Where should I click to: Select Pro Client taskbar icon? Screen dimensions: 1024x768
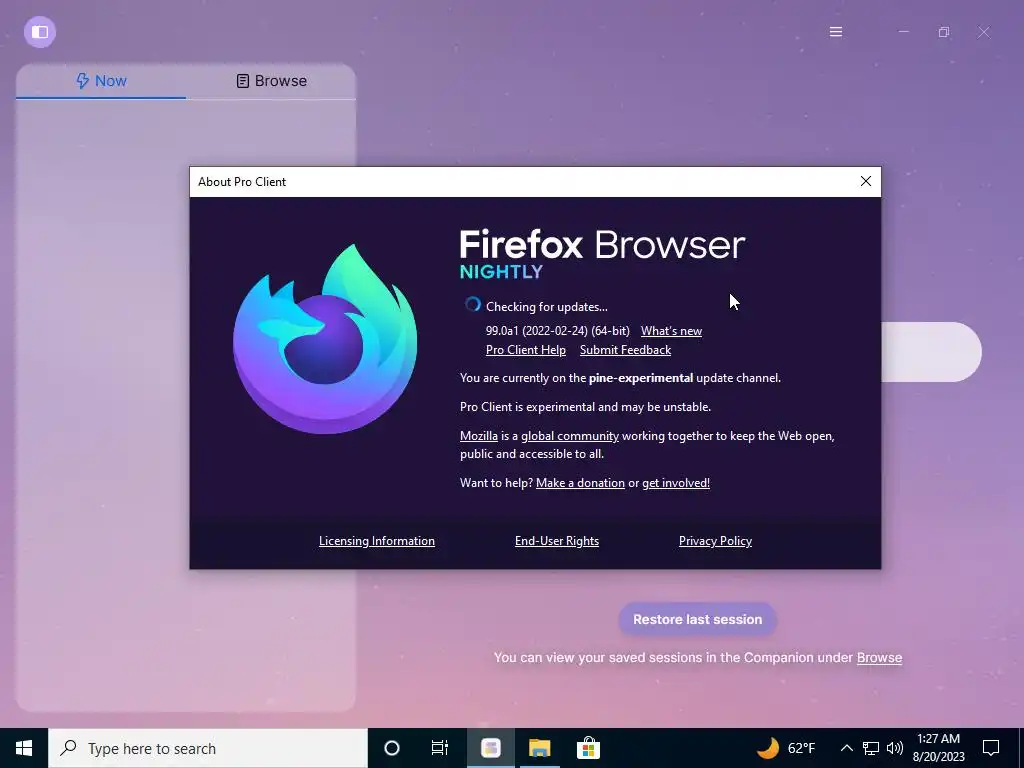click(490, 748)
